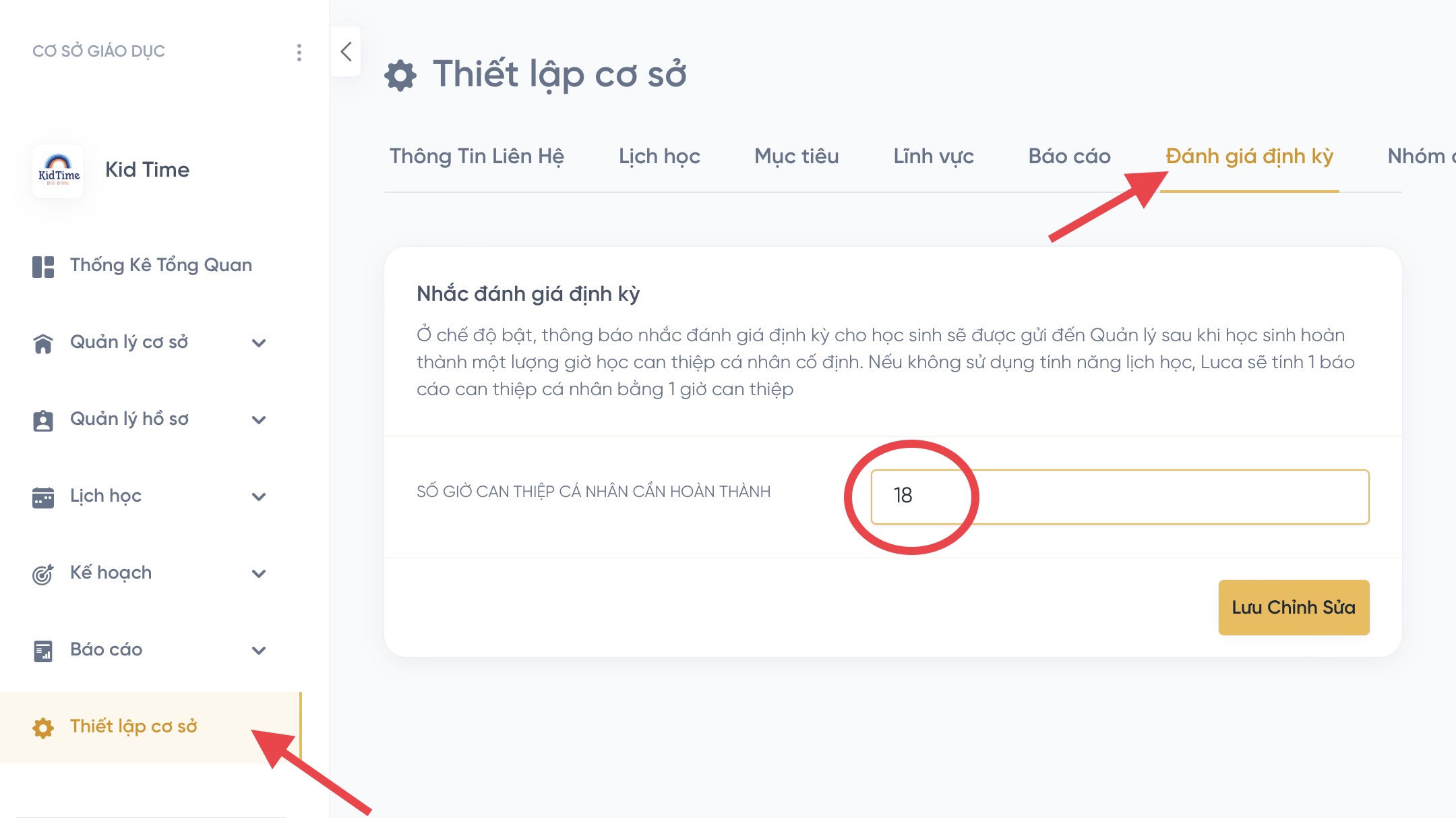Click the Quản lý hồ sơ clipboard icon
Viewport: 1456px width, 818px height.
pos(43,420)
